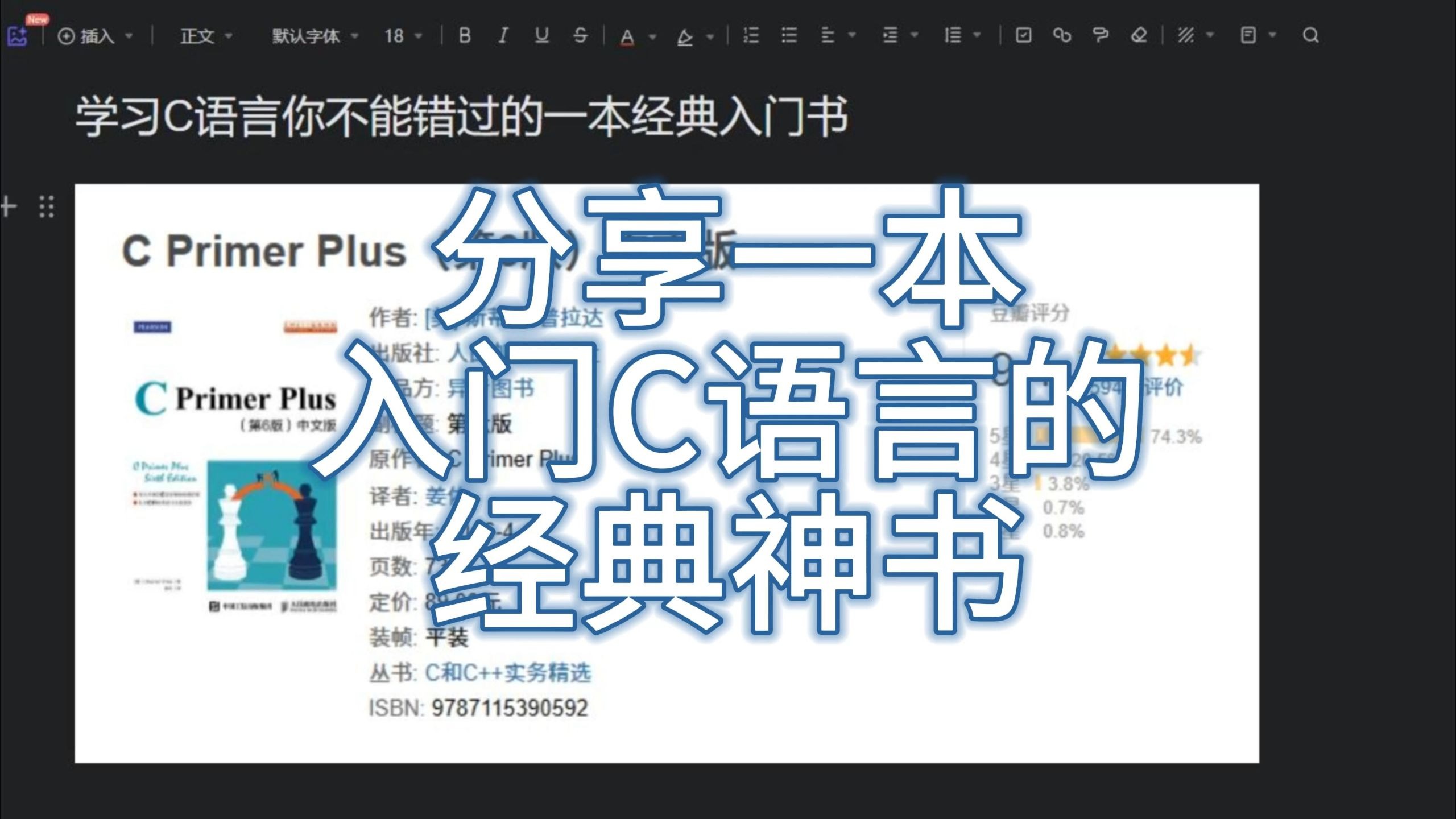Select the C Primer Plus book image

pos(667,473)
